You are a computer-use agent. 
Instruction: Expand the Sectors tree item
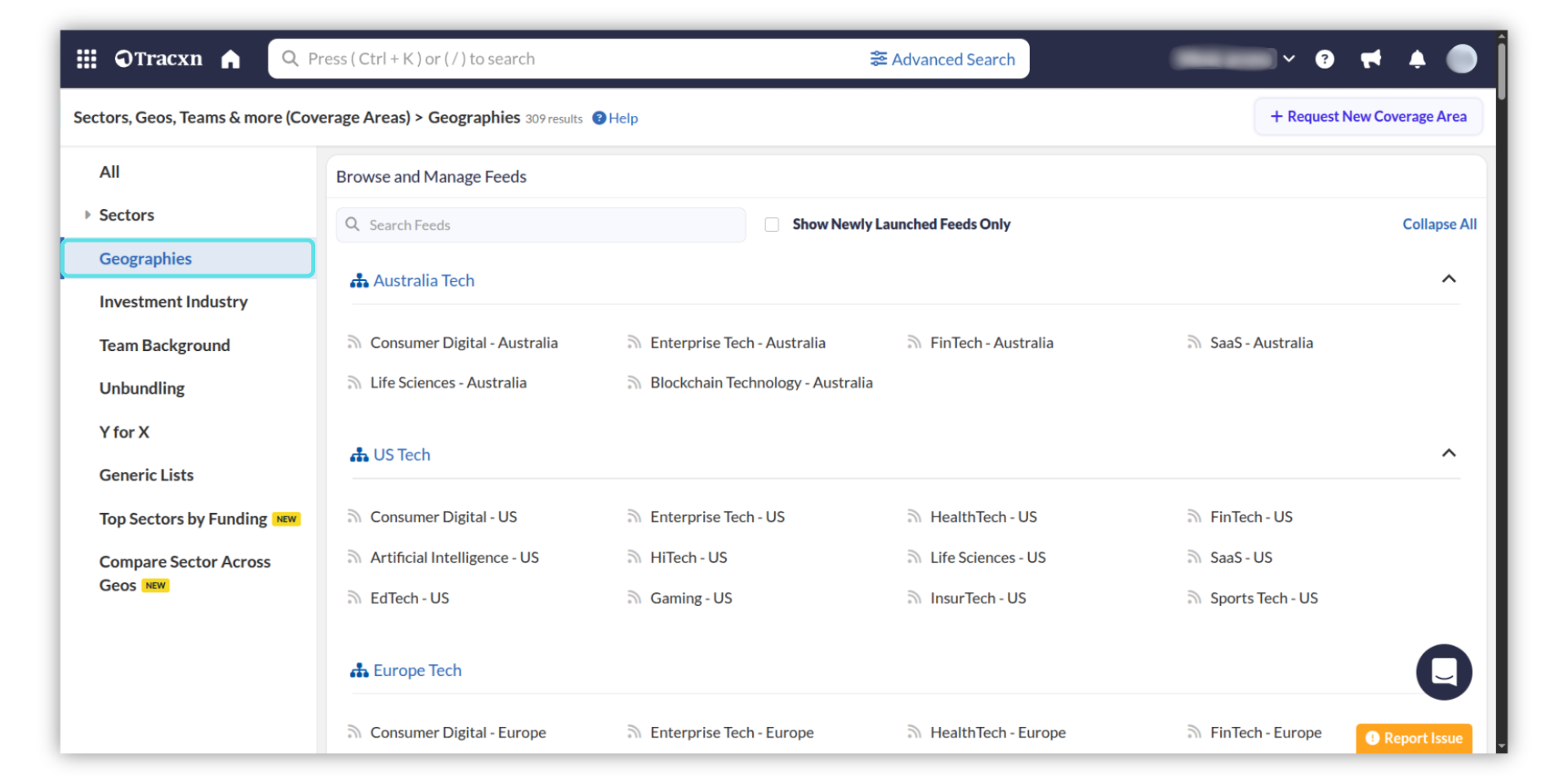click(x=87, y=215)
